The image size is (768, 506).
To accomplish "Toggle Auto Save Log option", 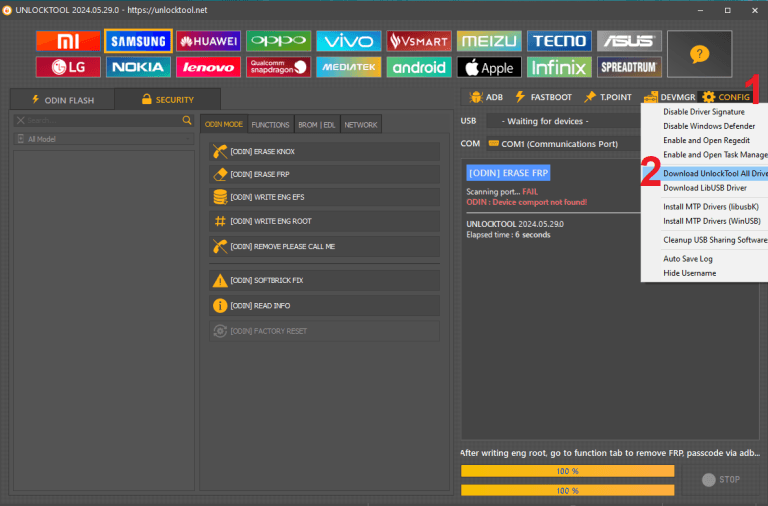I will tap(688, 258).
